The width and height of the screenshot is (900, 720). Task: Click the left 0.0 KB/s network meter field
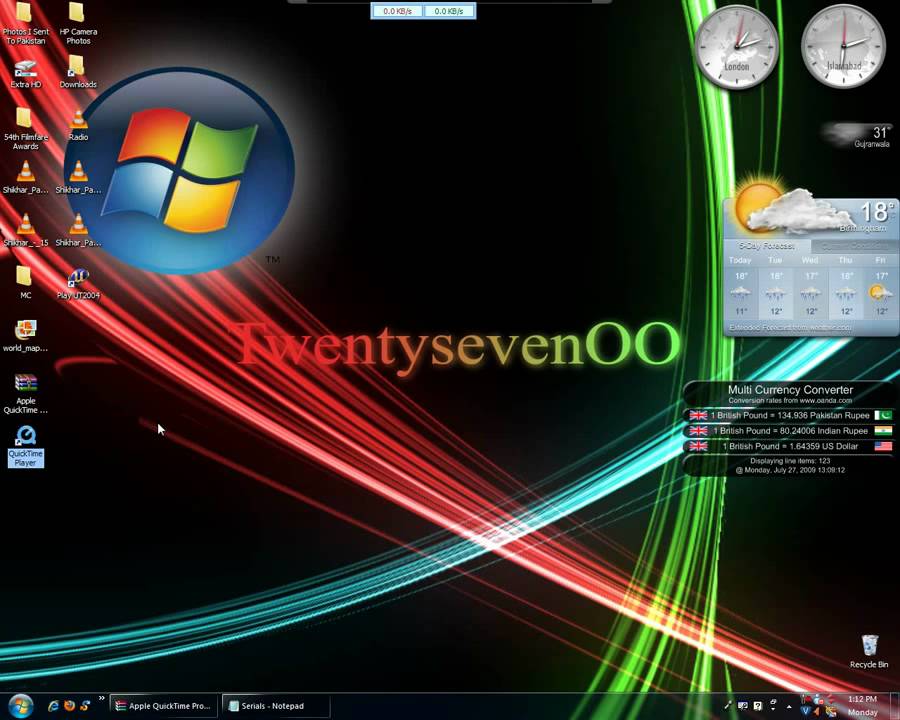pyautogui.click(x=397, y=11)
